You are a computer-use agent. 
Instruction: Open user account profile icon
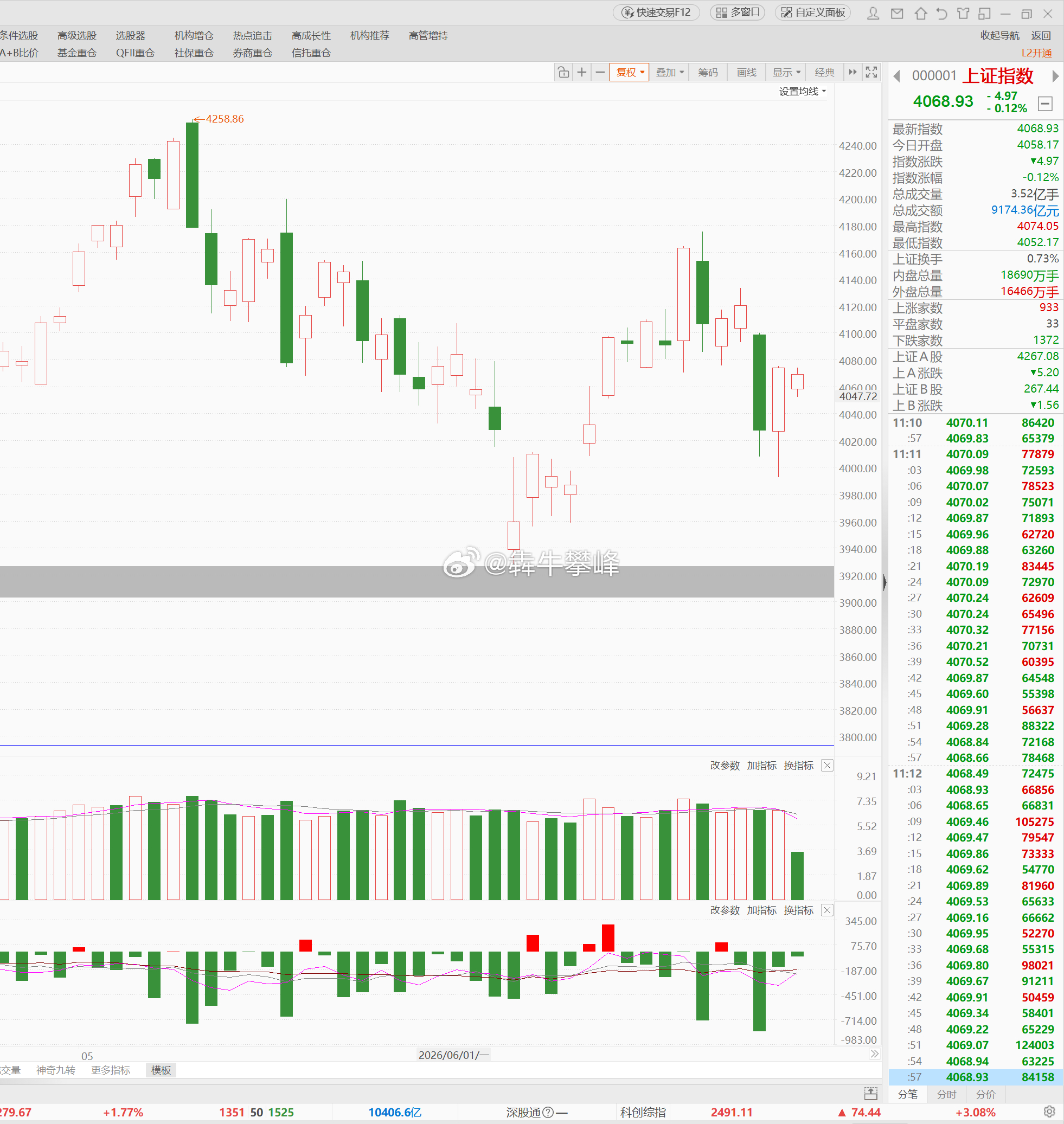click(x=874, y=13)
